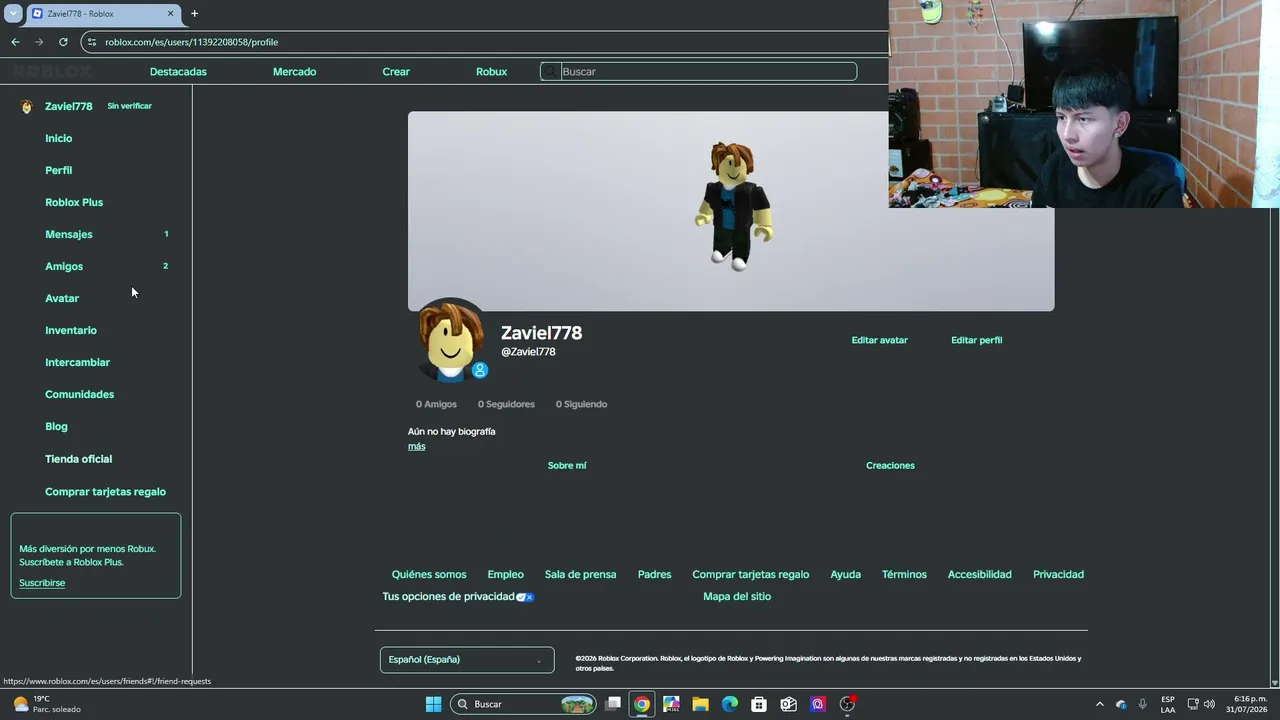The image size is (1280, 720).
Task: Open the Windows Start menu
Action: point(433,704)
